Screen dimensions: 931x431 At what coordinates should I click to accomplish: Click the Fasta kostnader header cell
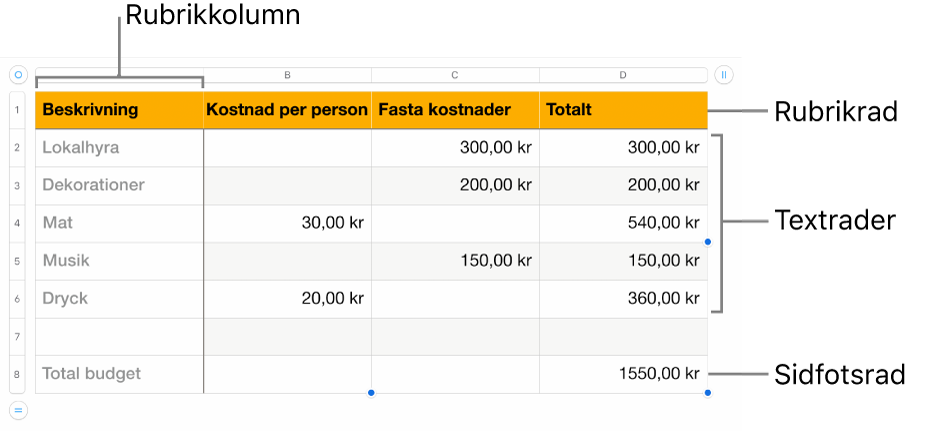pyautogui.click(x=455, y=110)
